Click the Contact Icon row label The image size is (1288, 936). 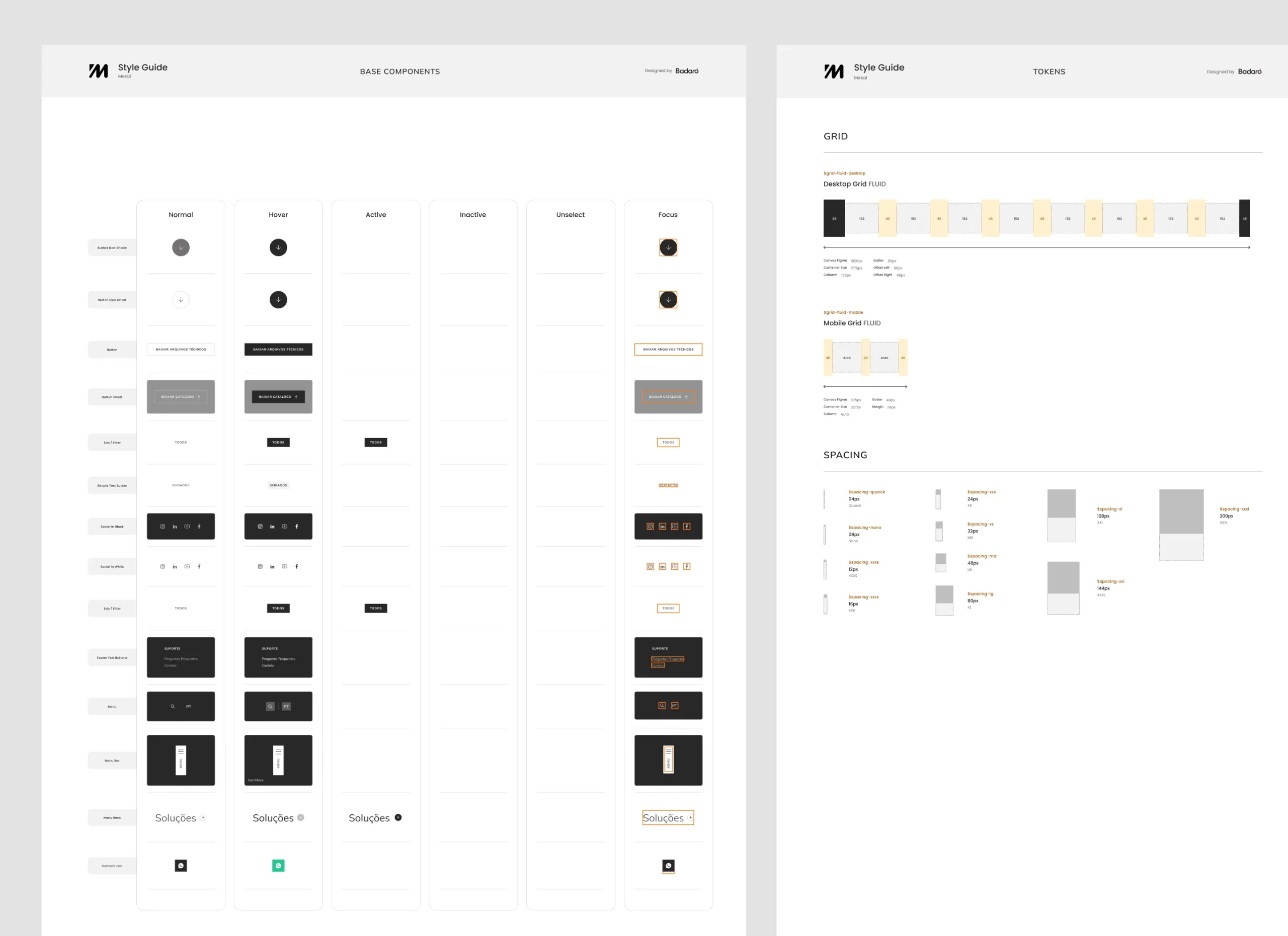point(112,866)
